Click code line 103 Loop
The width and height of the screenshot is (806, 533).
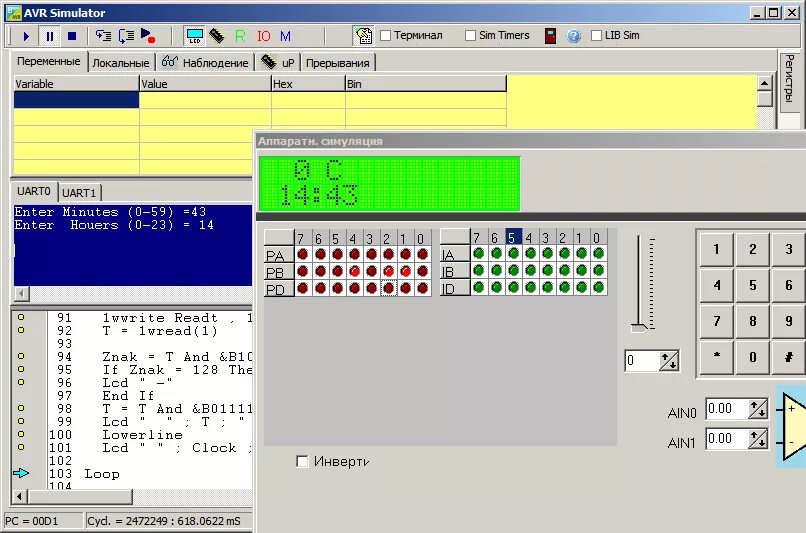(x=101, y=473)
